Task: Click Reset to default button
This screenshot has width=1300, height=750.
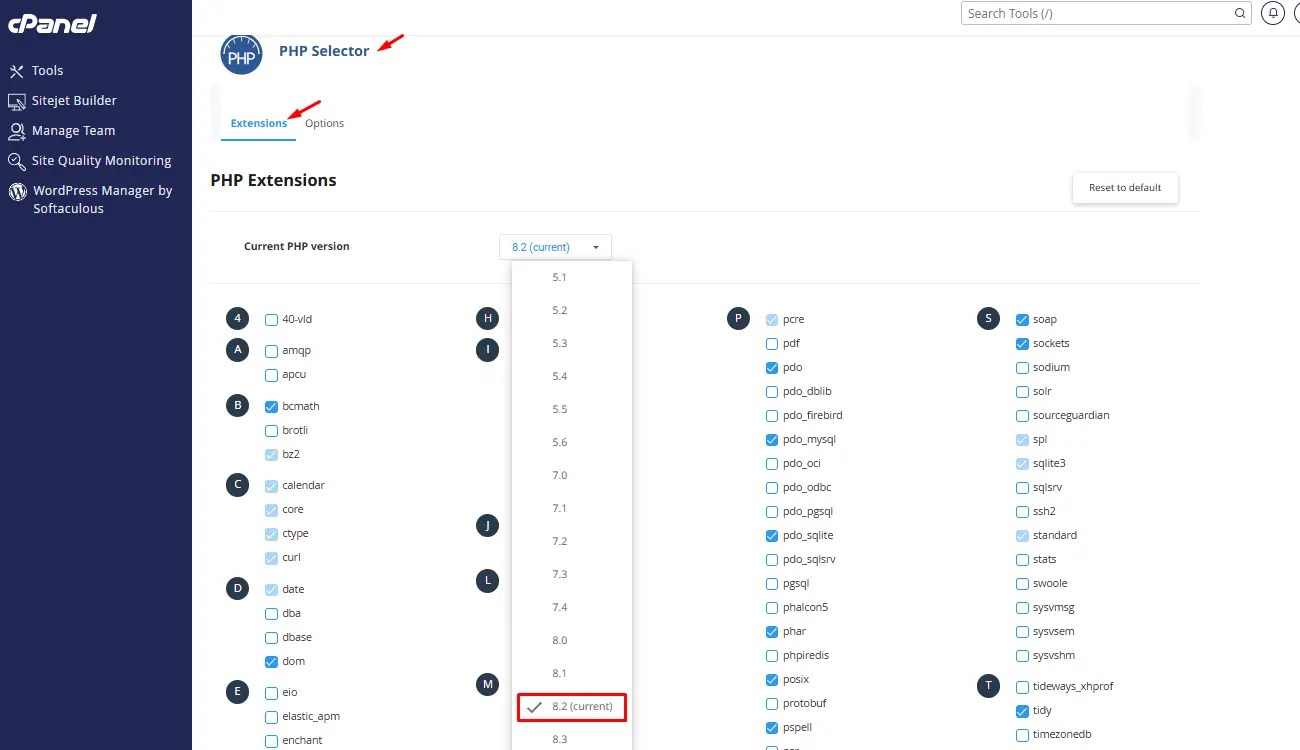Action: tap(1125, 188)
